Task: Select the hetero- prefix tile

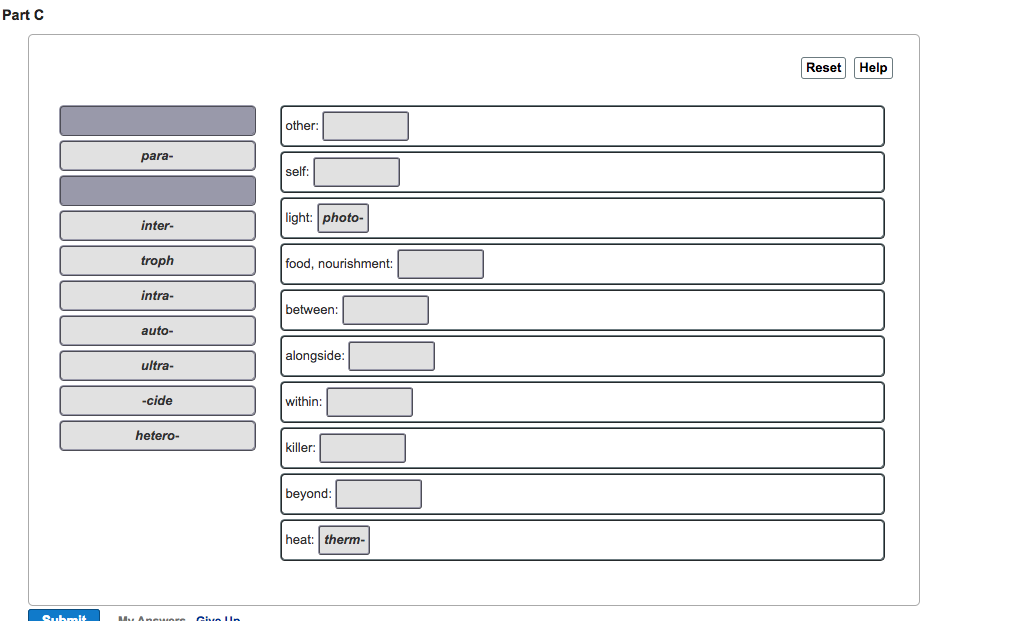Action: 157,435
